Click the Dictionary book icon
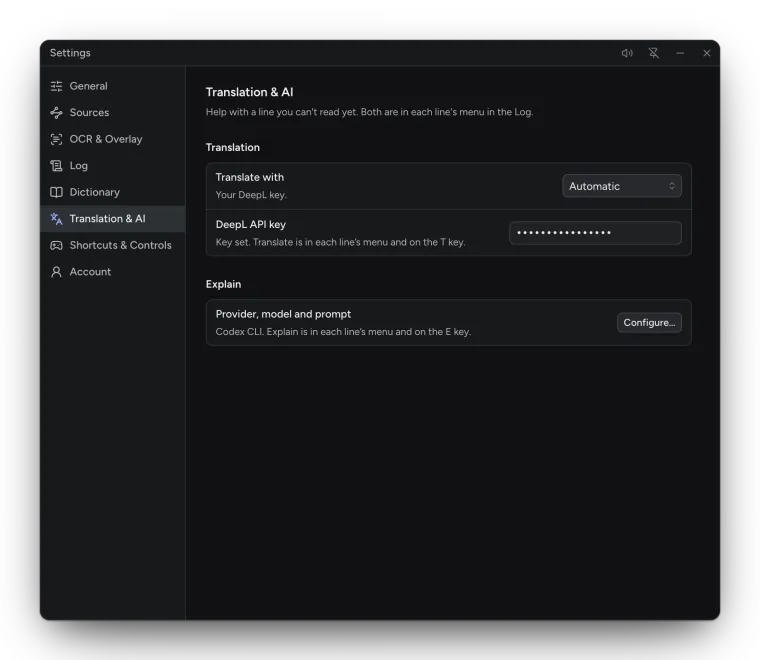 [x=56, y=192]
